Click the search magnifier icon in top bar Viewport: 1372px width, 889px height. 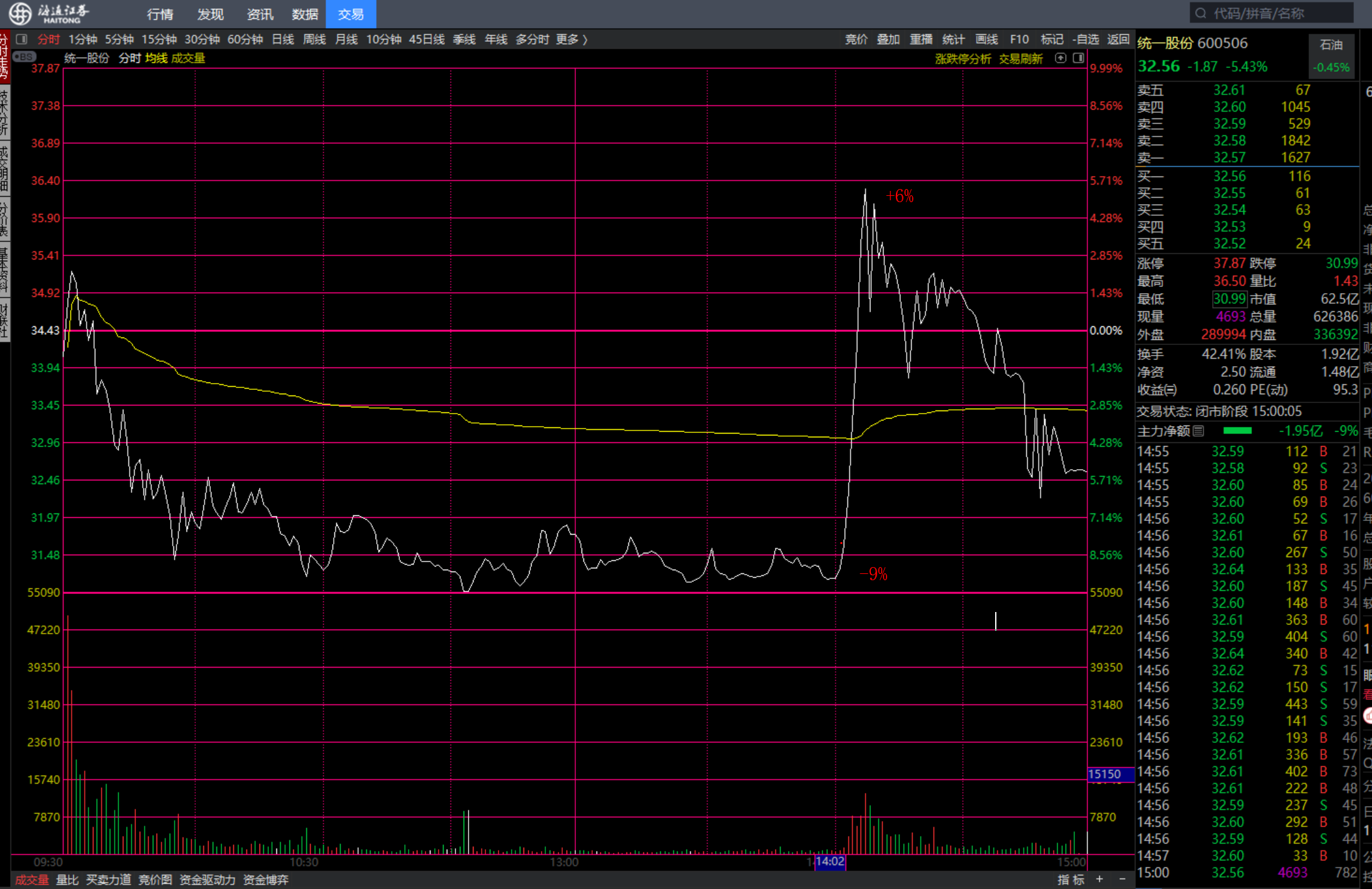(x=1200, y=13)
